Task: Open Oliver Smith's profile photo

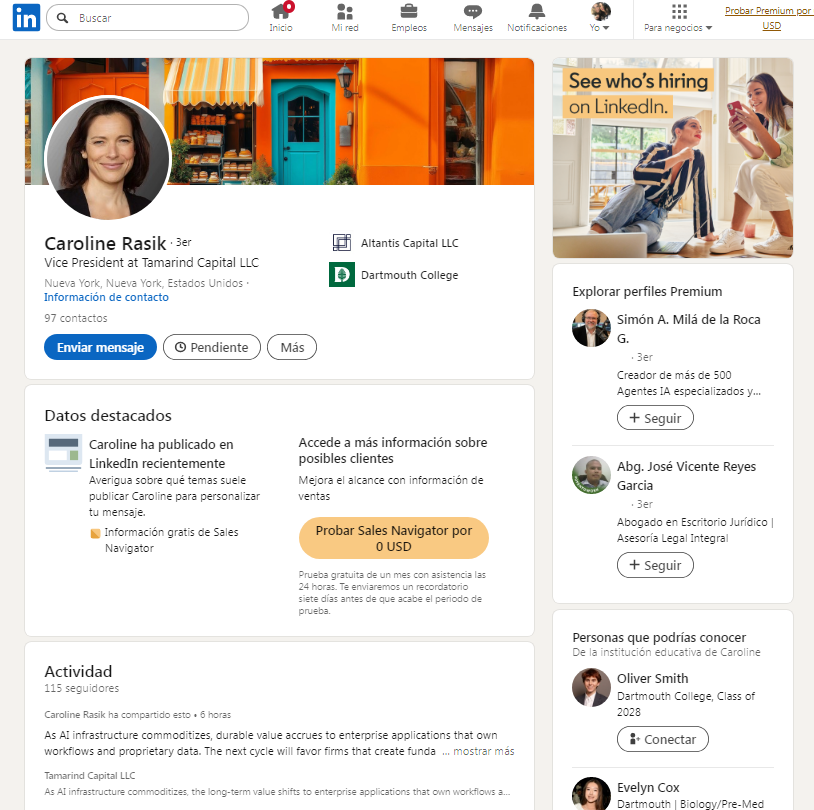Action: point(591,687)
